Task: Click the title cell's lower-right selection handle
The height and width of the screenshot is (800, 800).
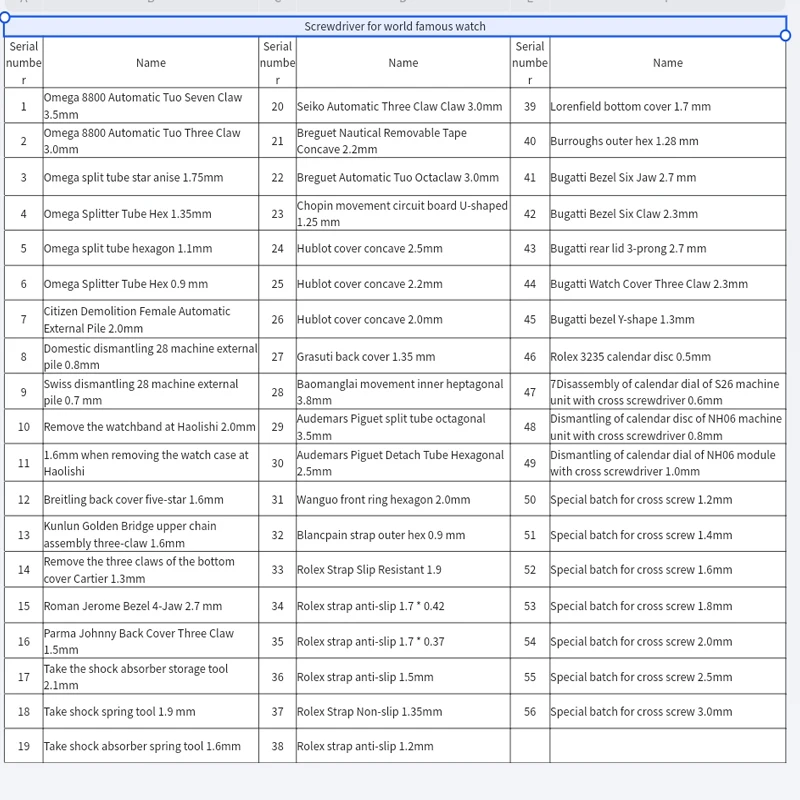Action: (x=786, y=35)
